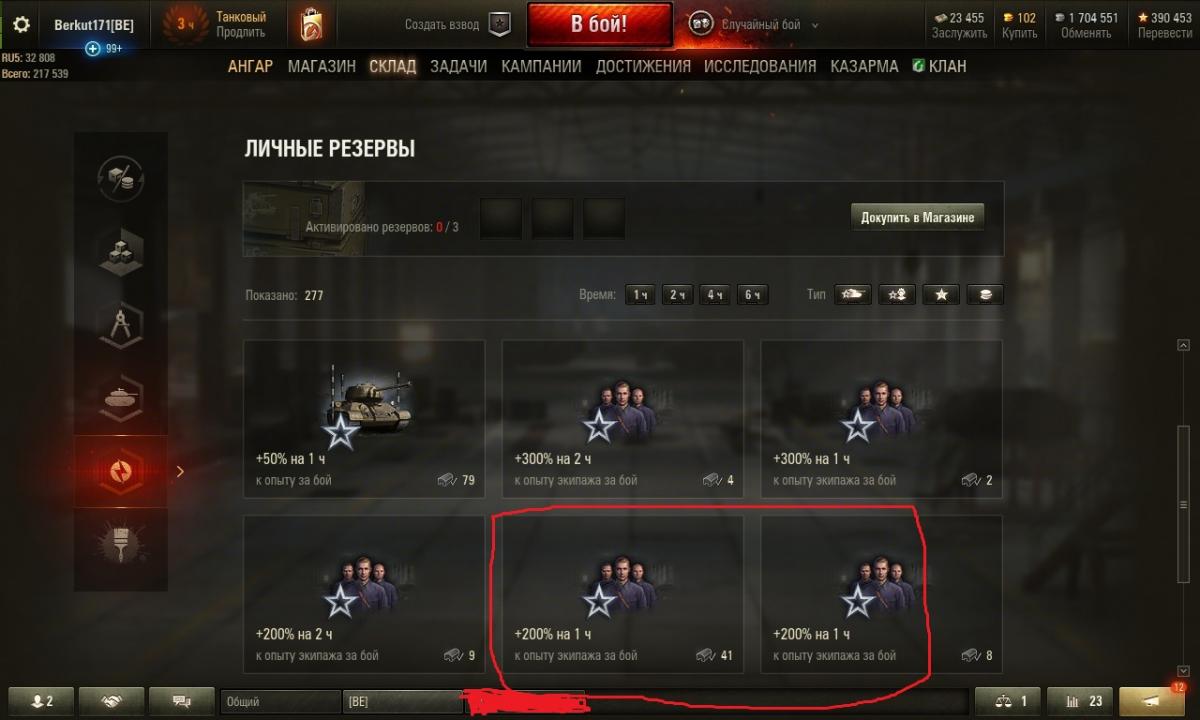This screenshot has width=1200, height=720.
Task: Switch to the ИССЛЕДОВАНИЯ tab
Action: (x=760, y=66)
